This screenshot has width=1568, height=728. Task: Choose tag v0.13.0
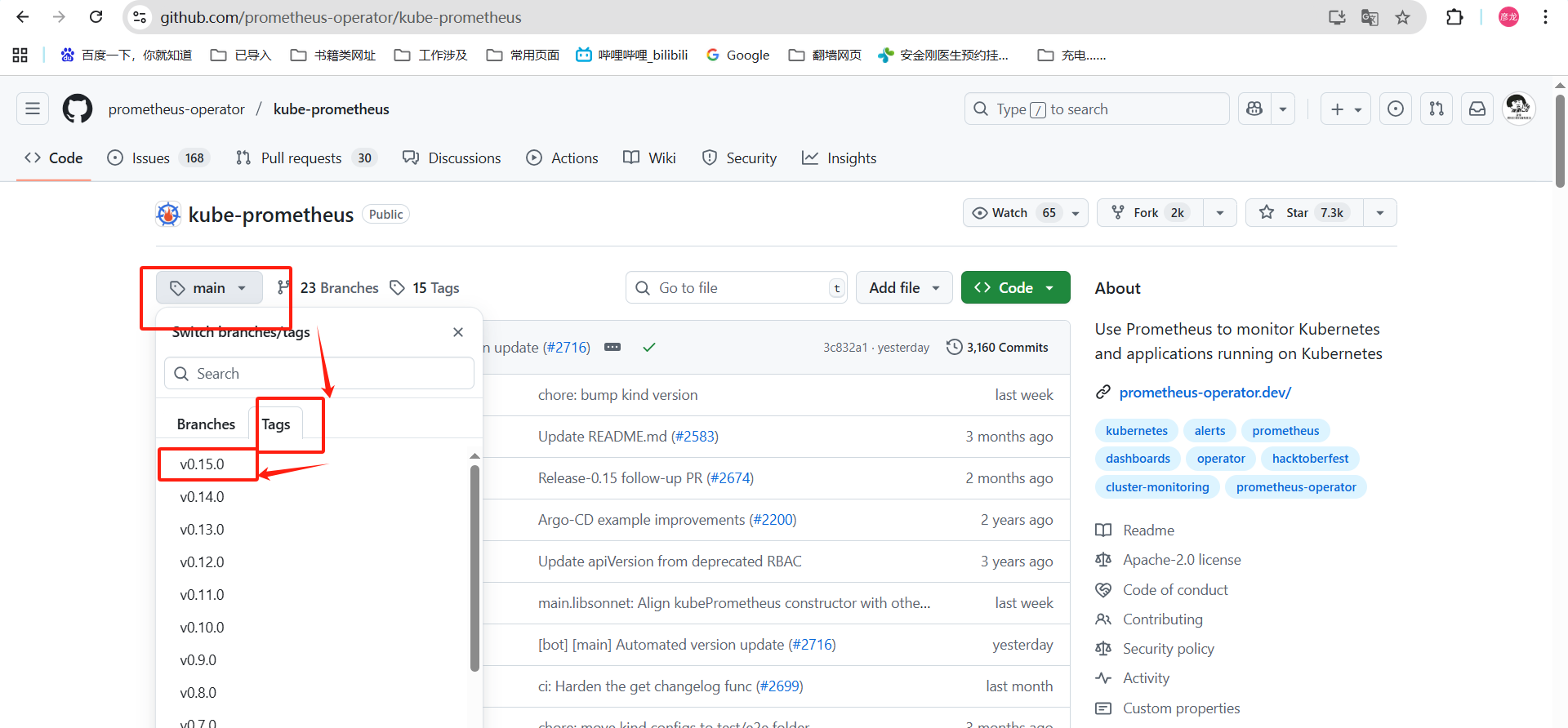(x=202, y=530)
